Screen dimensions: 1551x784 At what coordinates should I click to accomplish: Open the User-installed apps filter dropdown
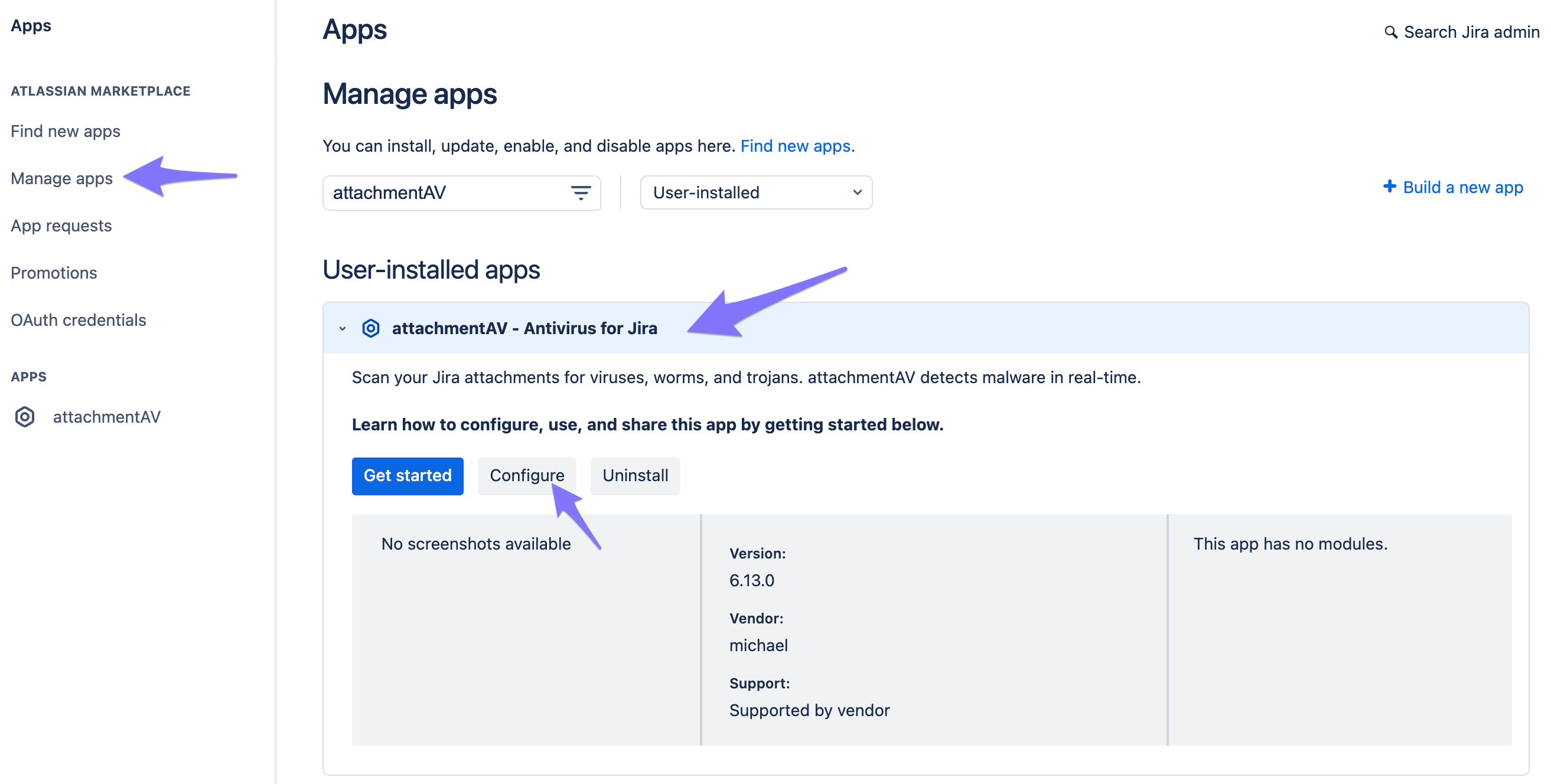(x=755, y=192)
